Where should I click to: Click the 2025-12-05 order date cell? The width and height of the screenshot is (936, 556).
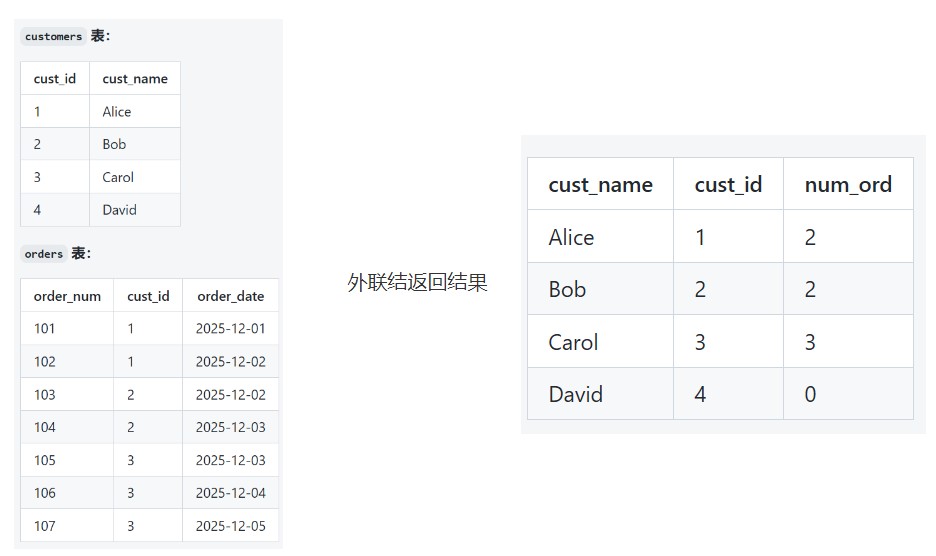pos(231,526)
